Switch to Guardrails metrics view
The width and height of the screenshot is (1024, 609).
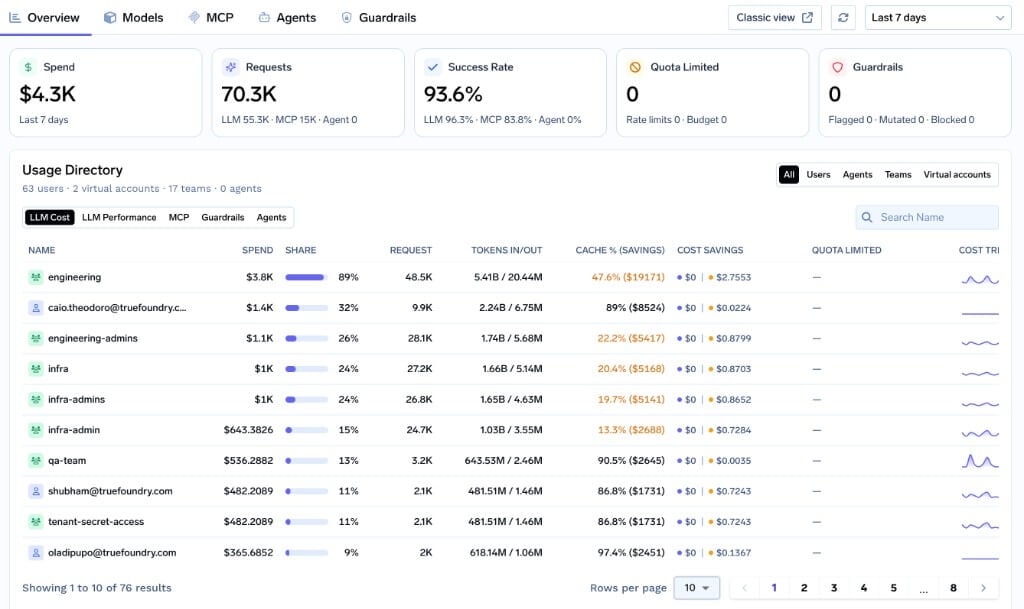coord(223,217)
